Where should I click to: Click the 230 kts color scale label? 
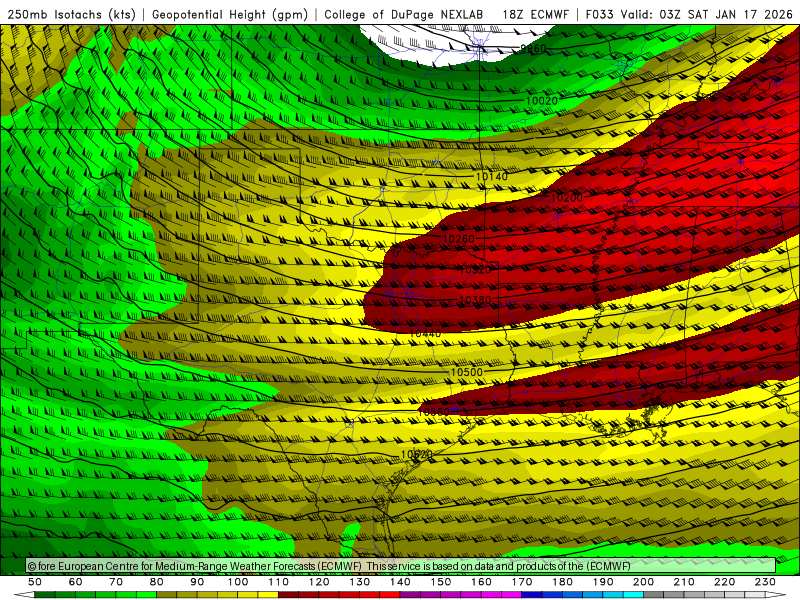[x=765, y=582]
